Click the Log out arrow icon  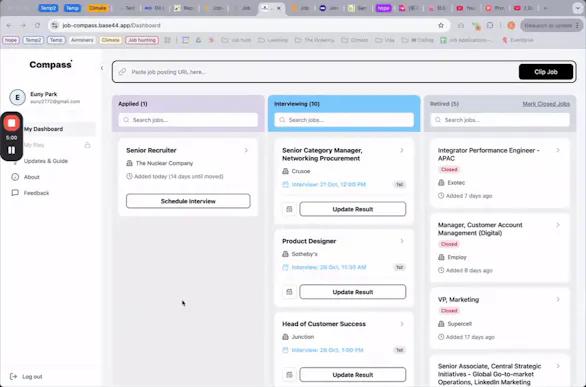(x=13, y=377)
